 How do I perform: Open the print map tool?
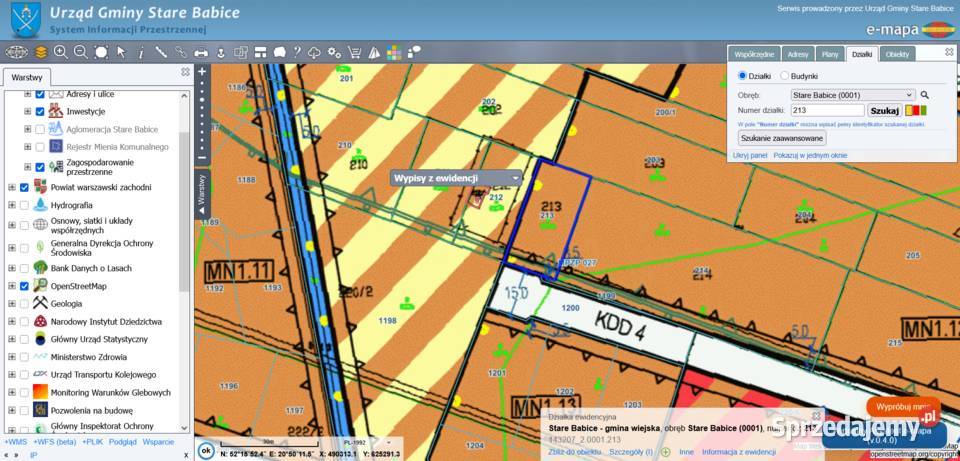(x=201, y=52)
